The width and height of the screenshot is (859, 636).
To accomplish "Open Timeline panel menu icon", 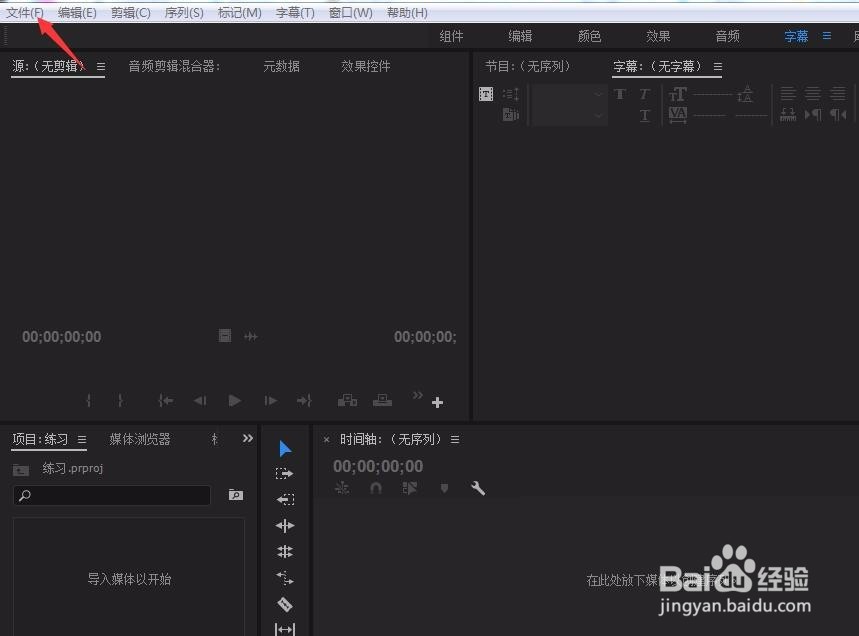I will tap(455, 439).
